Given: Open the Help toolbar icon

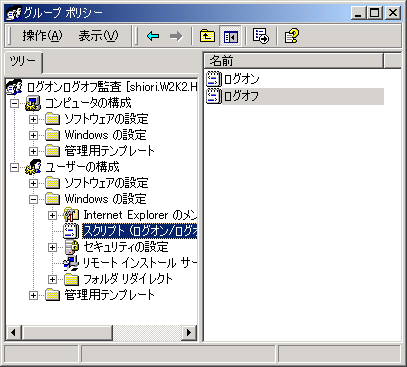Looking at the screenshot, I should click(292, 36).
